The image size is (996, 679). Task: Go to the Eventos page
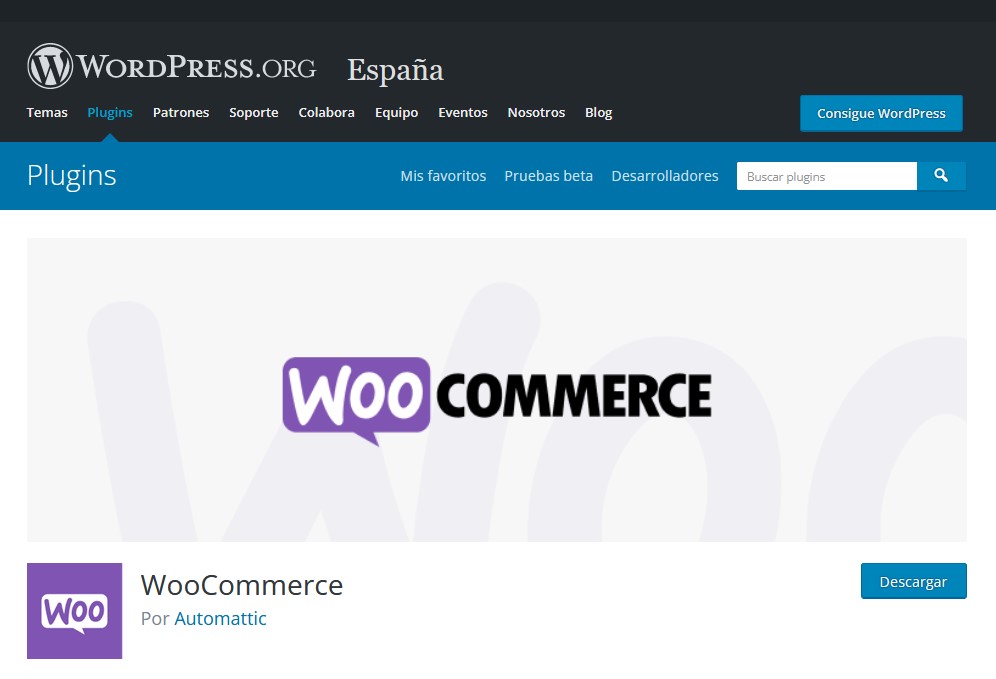463,112
